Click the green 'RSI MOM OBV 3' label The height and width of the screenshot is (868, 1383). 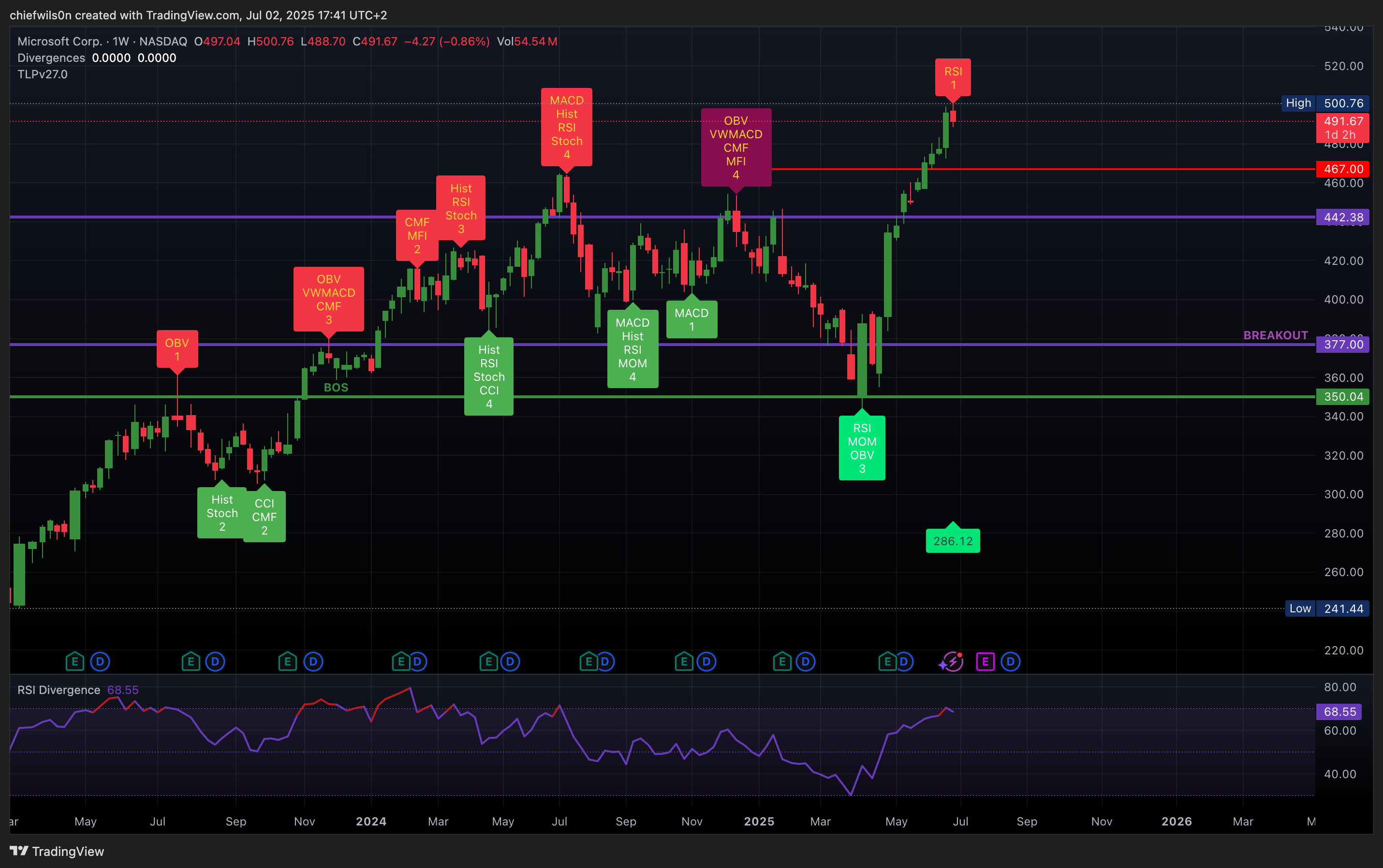pyautogui.click(x=862, y=448)
